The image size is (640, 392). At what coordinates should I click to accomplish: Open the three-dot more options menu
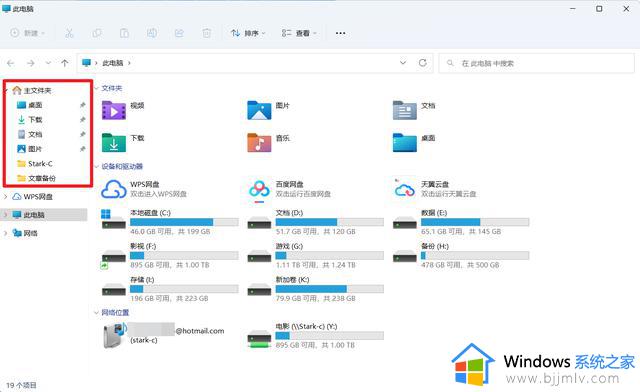[340, 33]
